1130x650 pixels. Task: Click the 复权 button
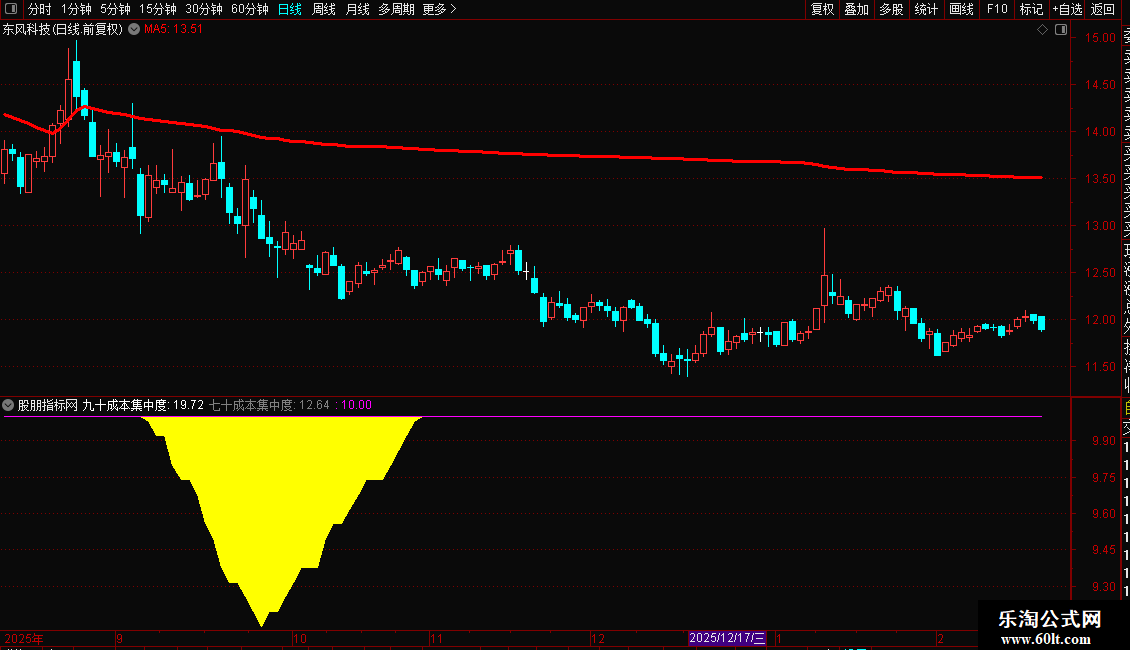(822, 9)
